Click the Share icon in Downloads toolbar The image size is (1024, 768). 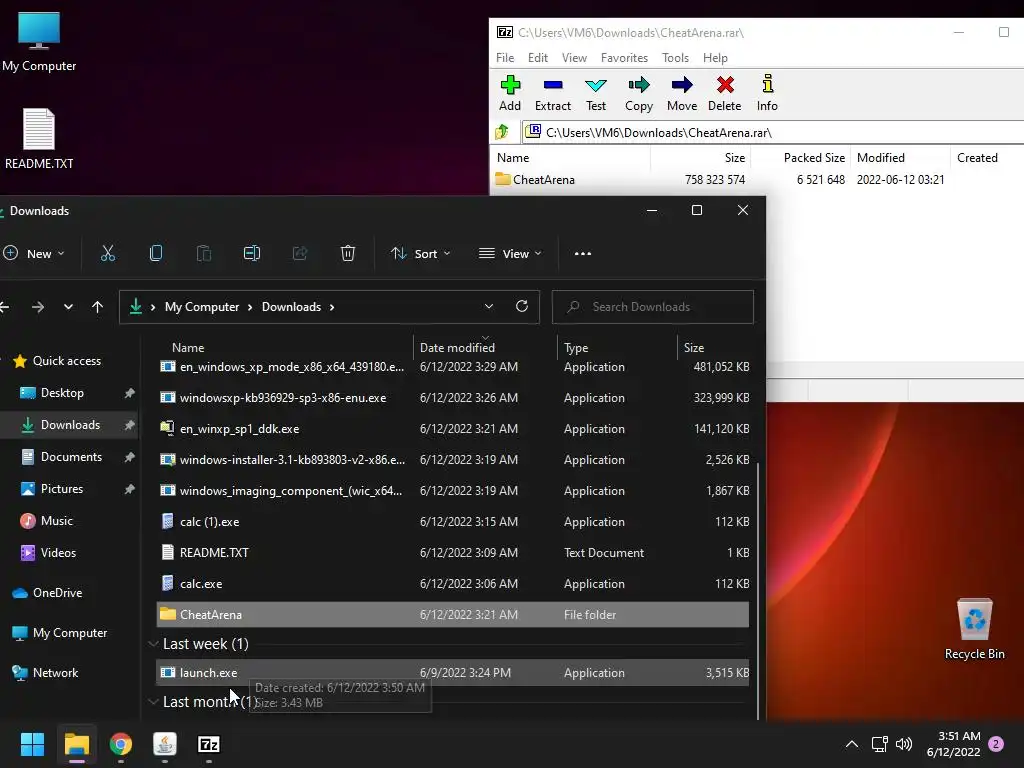(x=300, y=253)
